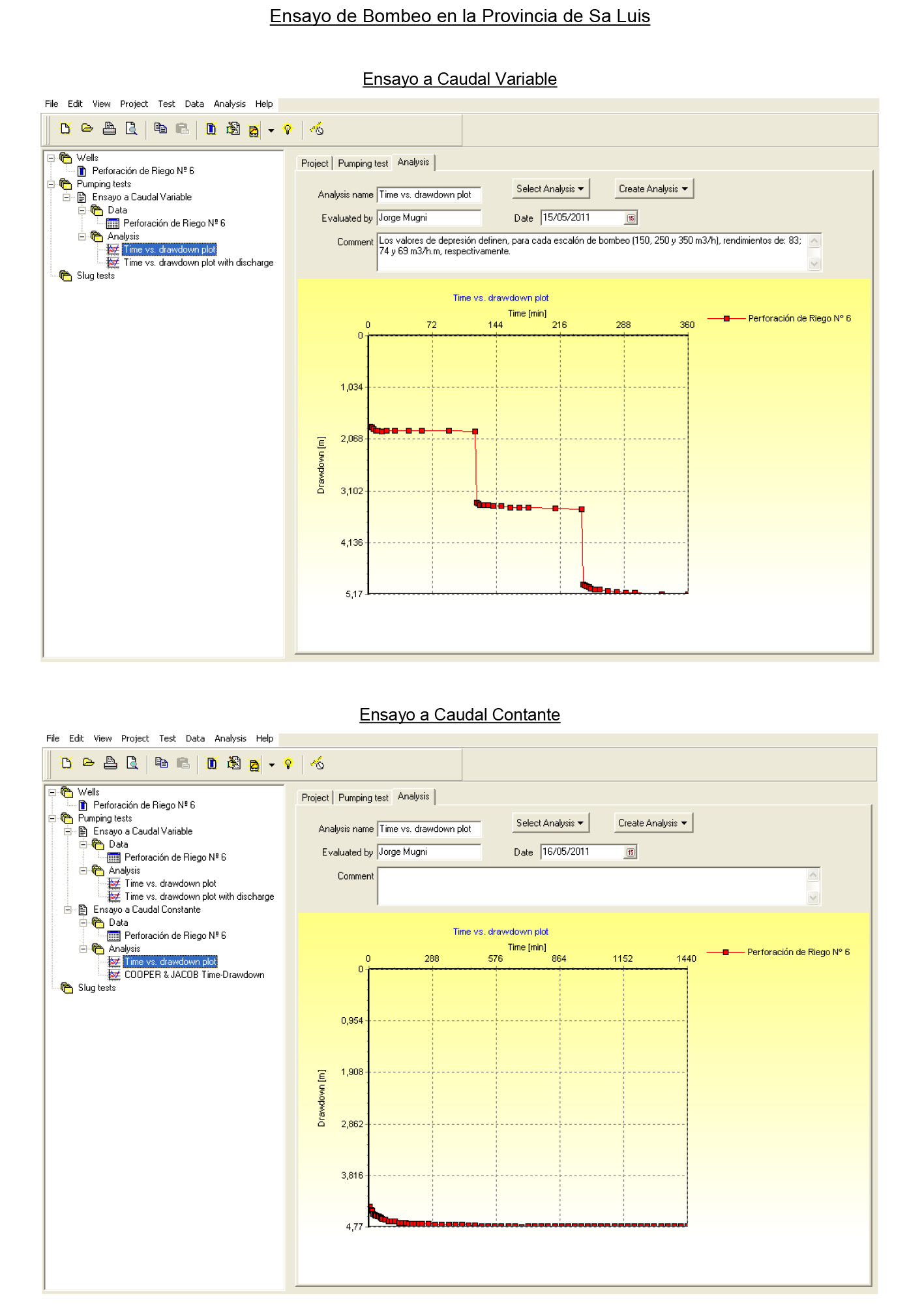The height and width of the screenshot is (1304, 924).
Task: Open Select Analysis dropdown in top window
Action: [x=550, y=188]
